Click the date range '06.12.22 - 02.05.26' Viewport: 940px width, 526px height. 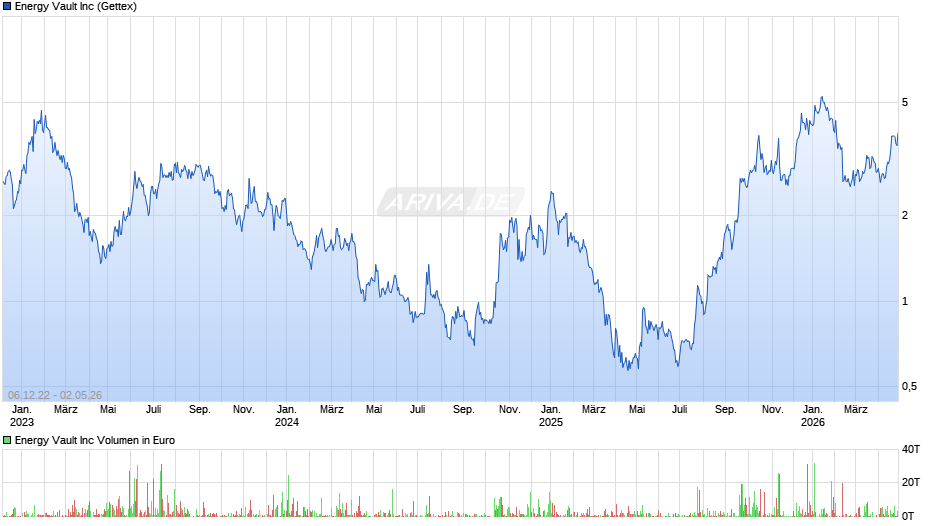[x=55, y=395]
